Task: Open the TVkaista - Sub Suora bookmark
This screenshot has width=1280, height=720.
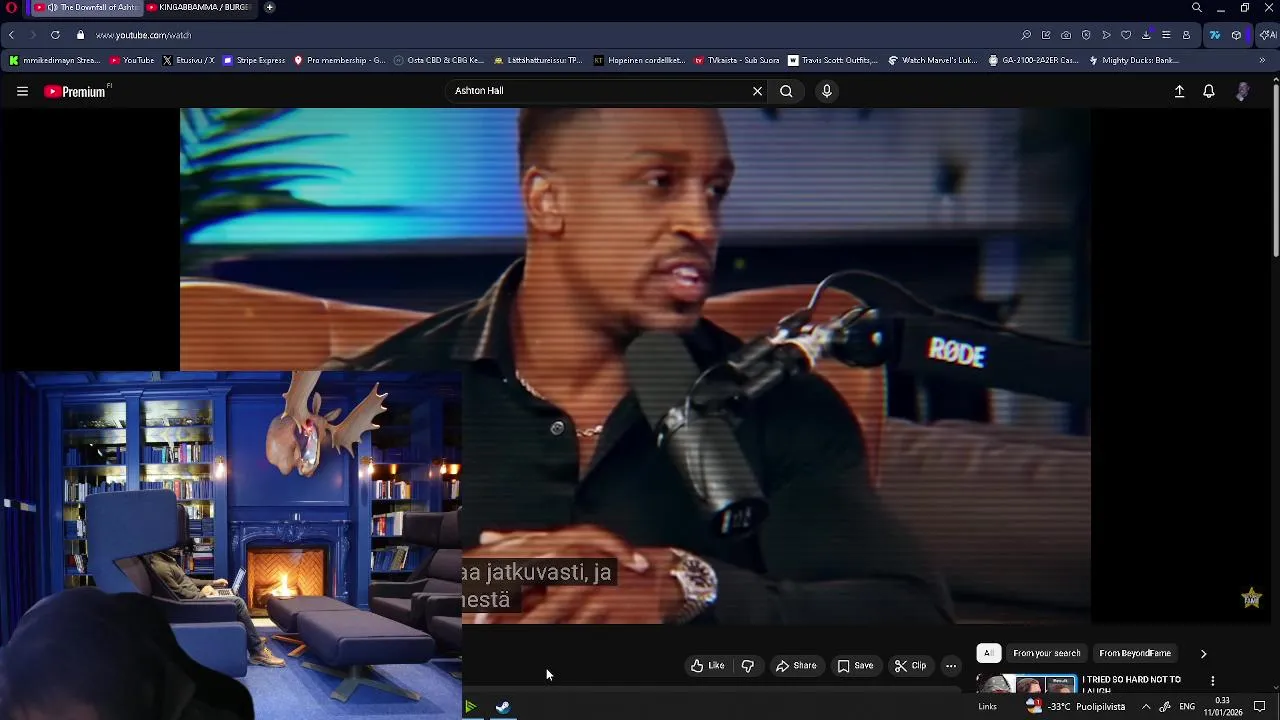Action: point(736,60)
